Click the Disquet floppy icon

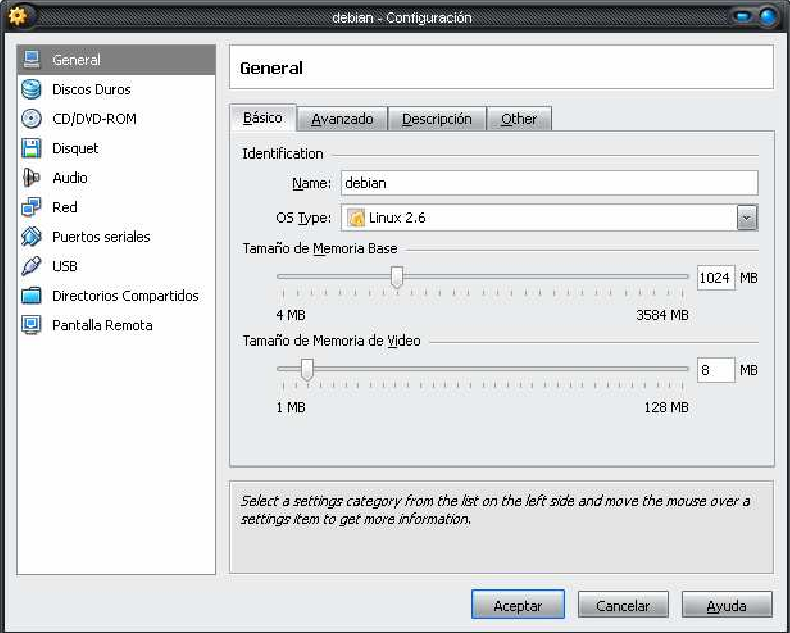(32, 149)
